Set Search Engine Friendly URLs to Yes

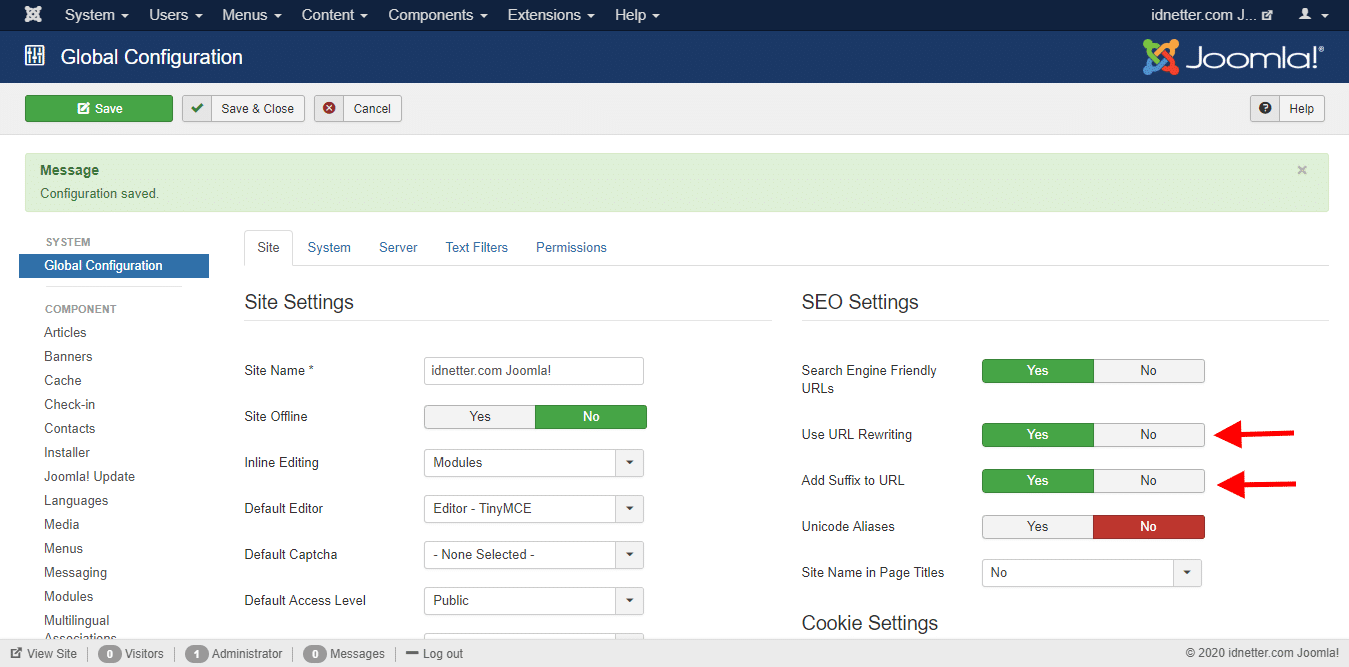point(1038,371)
